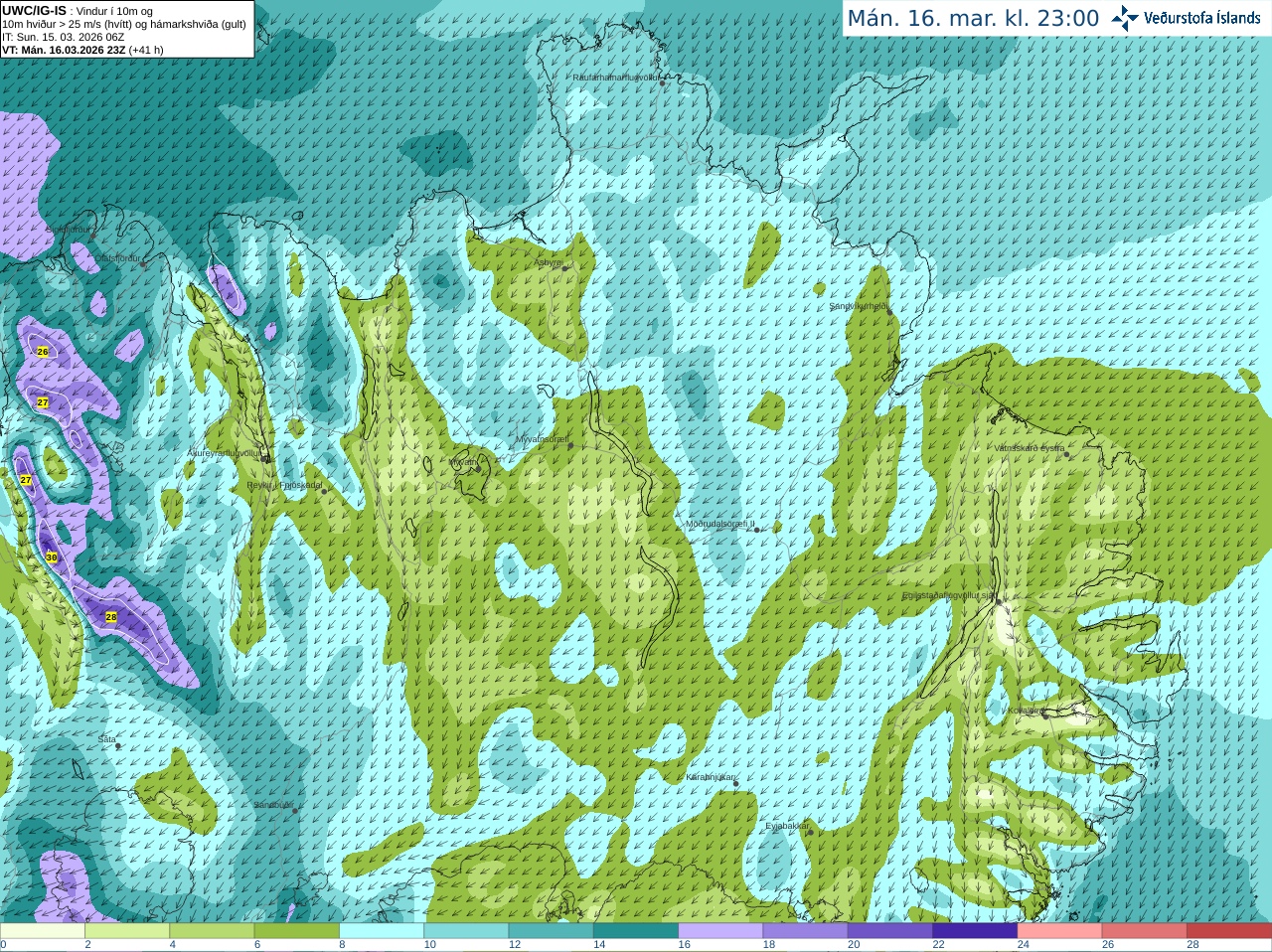Select the 24–26 m/s light pink legend swatch

(x=1060, y=931)
